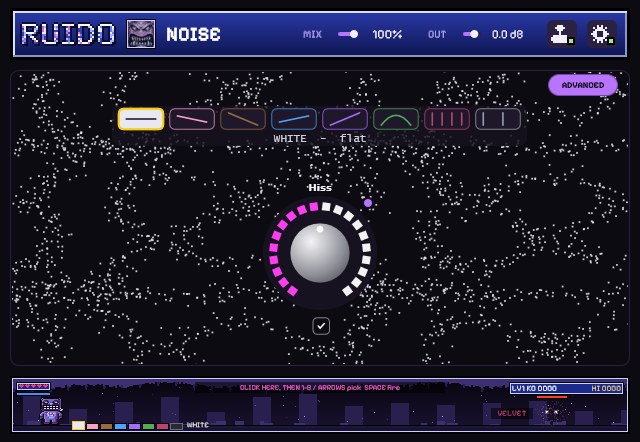Open the joystick game icon in header
The width and height of the screenshot is (640, 442).
[562, 34]
